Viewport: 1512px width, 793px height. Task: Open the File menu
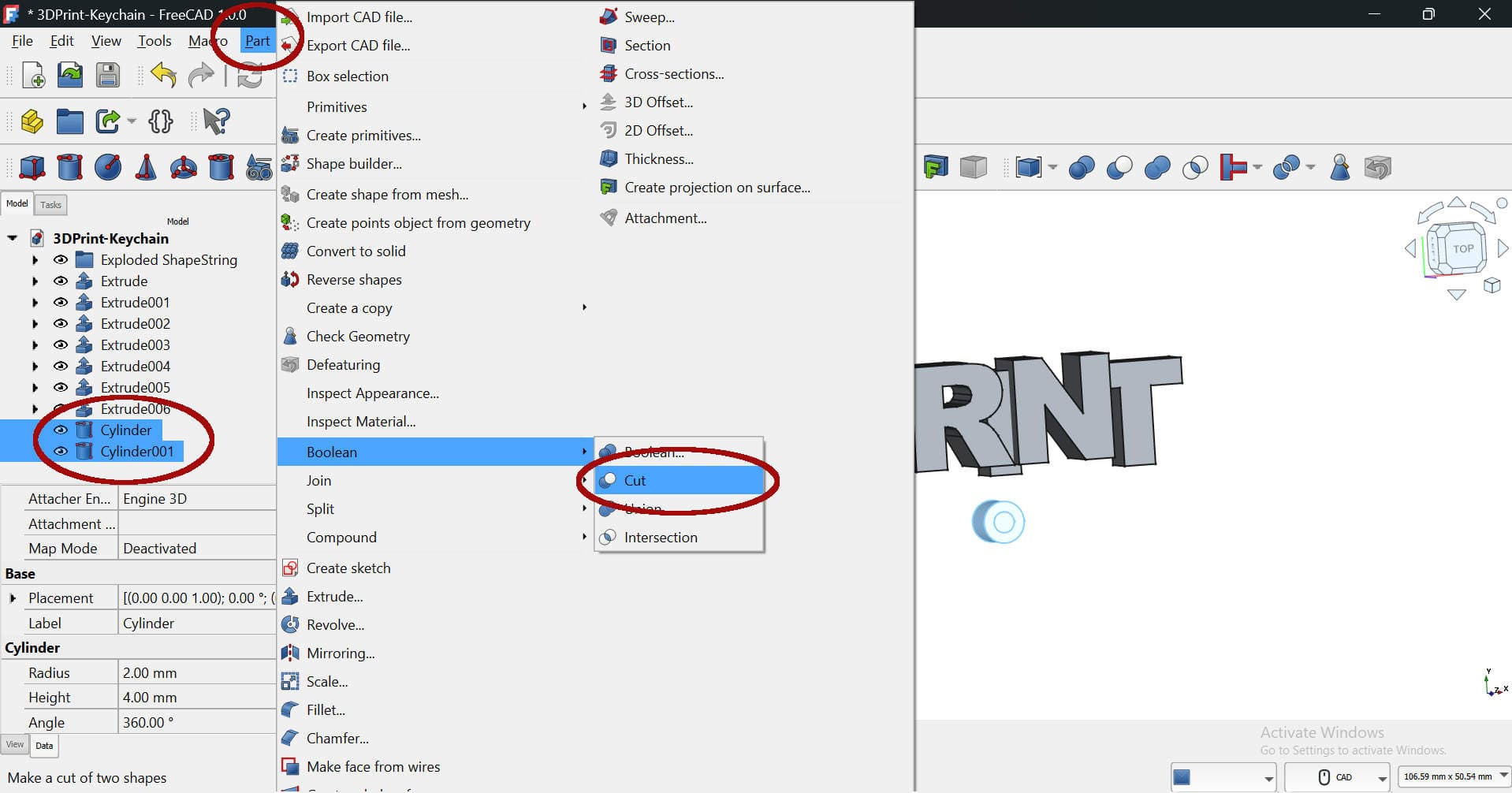click(x=22, y=41)
